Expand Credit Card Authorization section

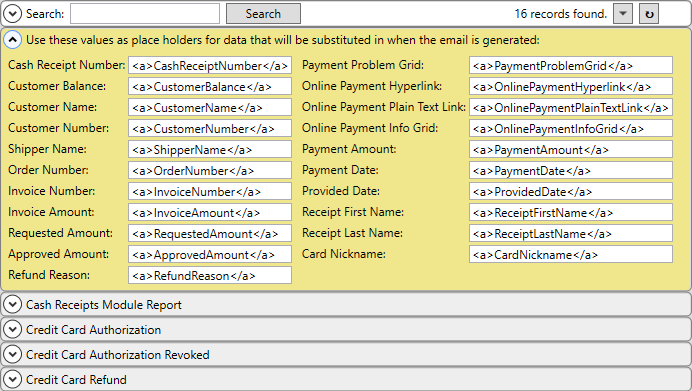click(x=12, y=330)
